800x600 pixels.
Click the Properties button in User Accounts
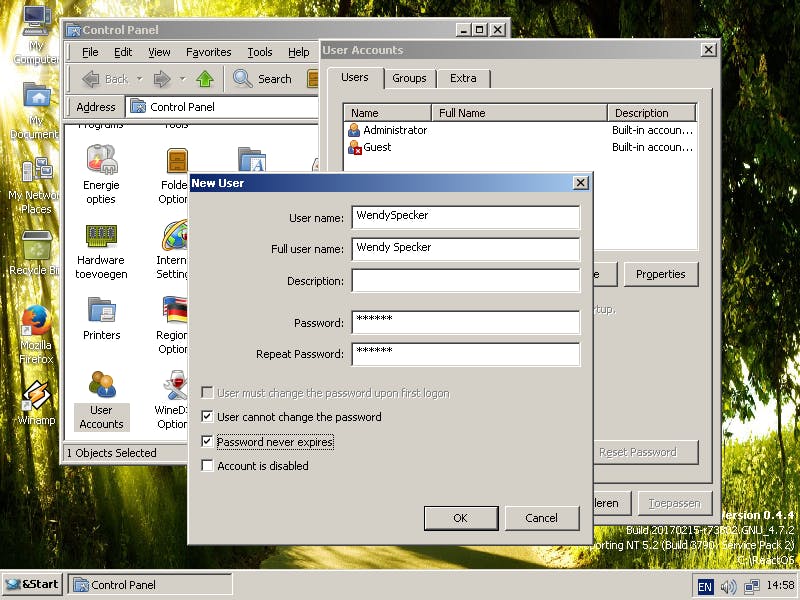click(x=661, y=274)
